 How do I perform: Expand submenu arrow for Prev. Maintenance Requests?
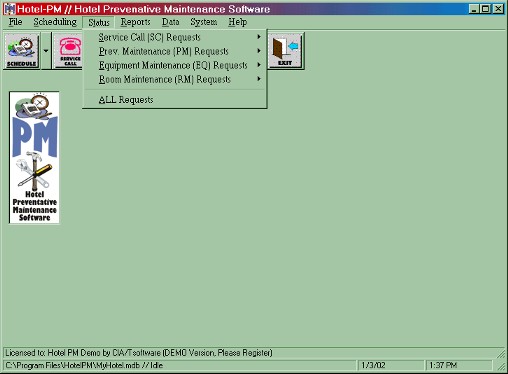259,51
